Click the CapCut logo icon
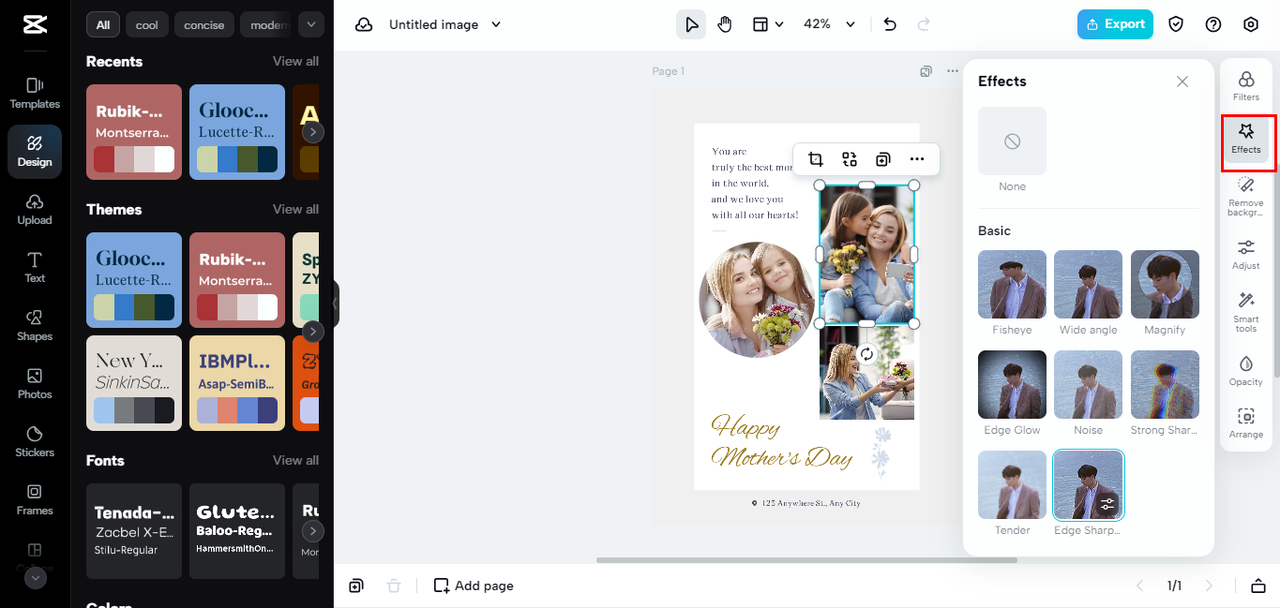The height and width of the screenshot is (608, 1280). 35,25
